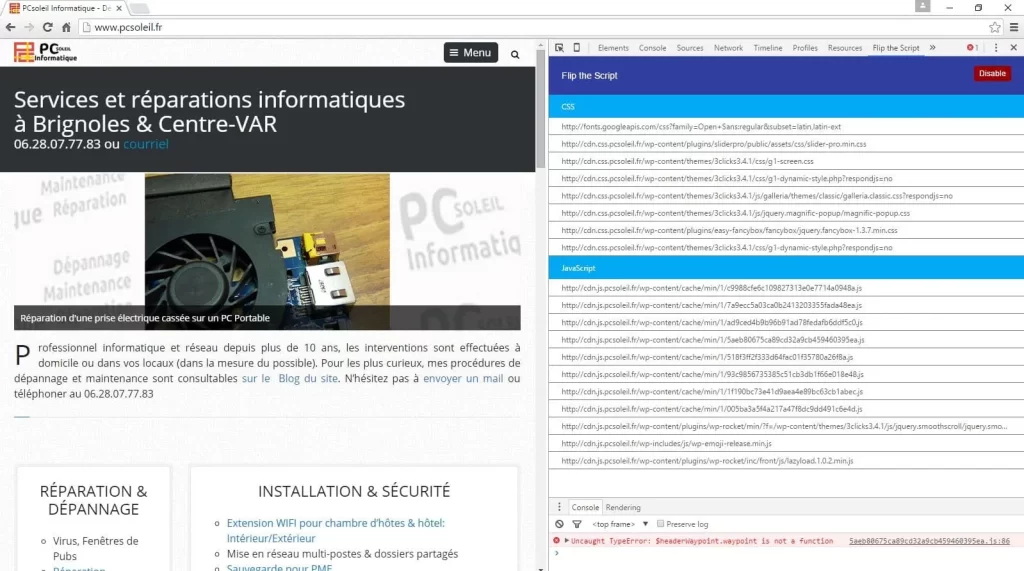
Task: Click the INSTALLATION & SÉCURITÉ heading
Action: [x=354, y=491]
